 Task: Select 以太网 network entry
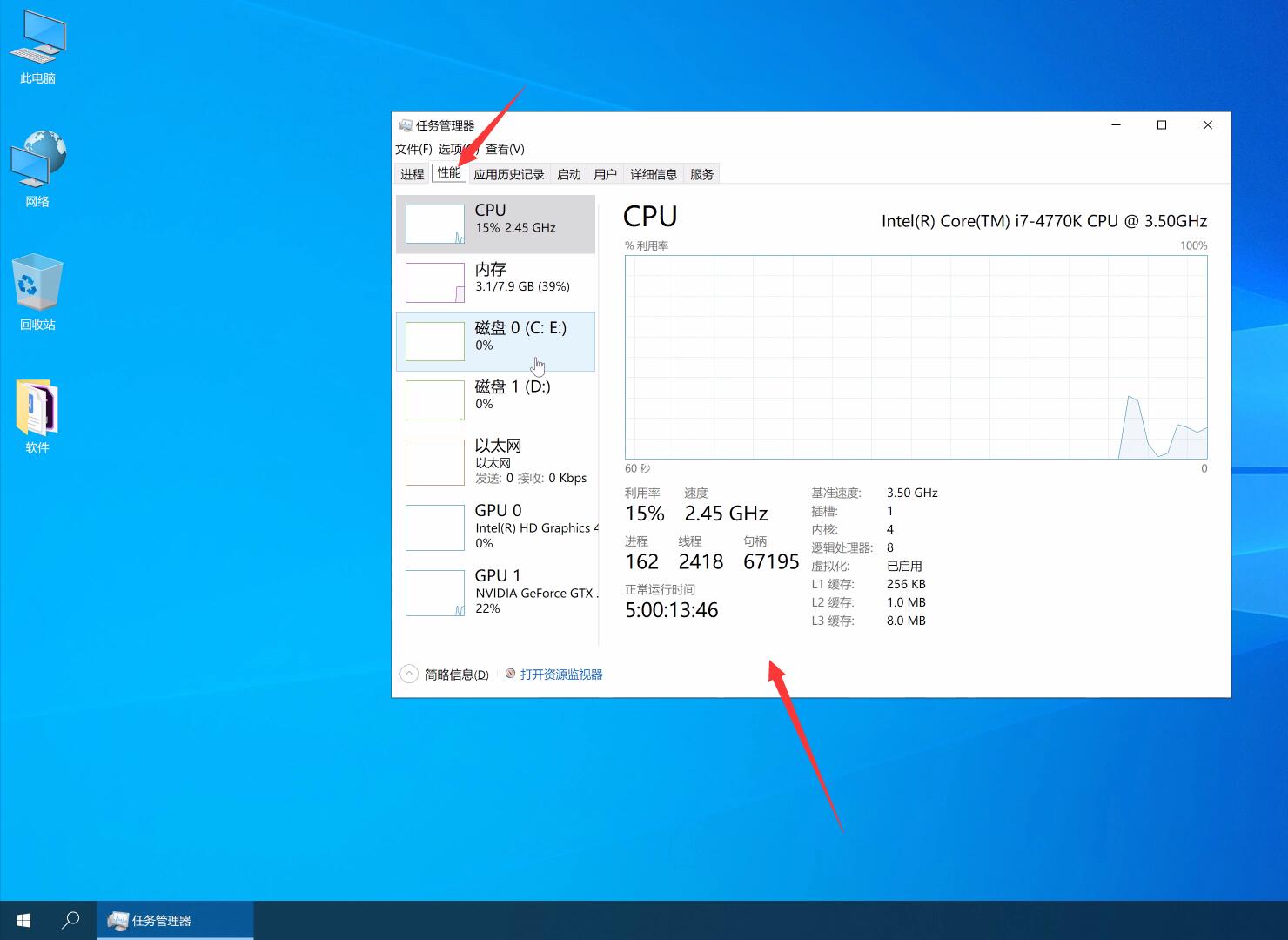pos(495,462)
